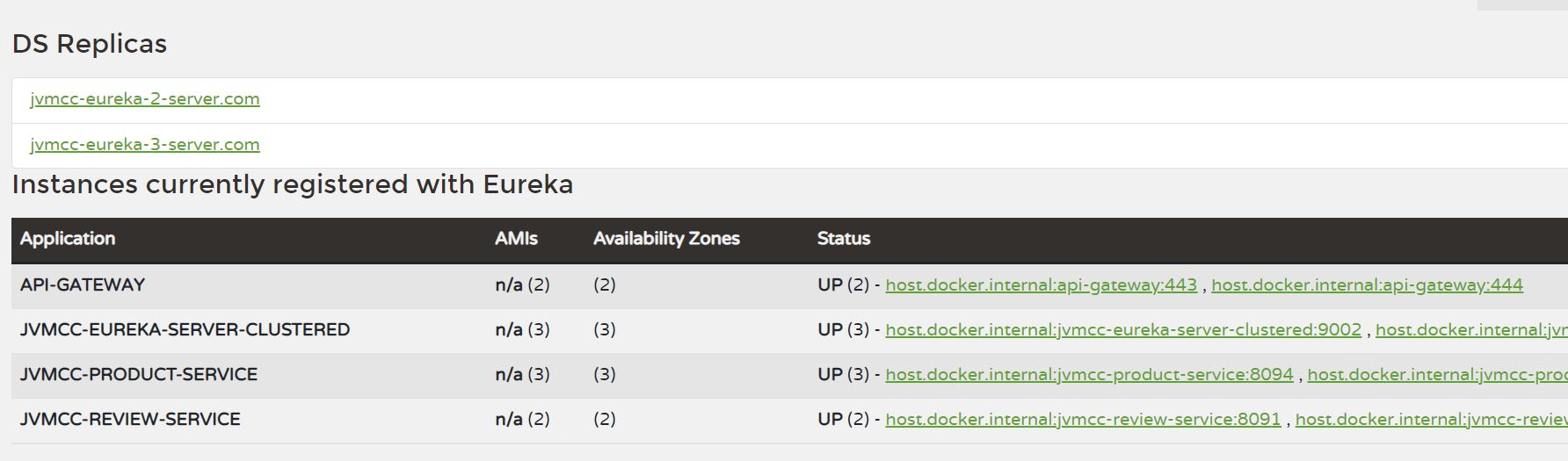The image size is (1568, 461).
Task: Click the Application column header
Action: 68,239
